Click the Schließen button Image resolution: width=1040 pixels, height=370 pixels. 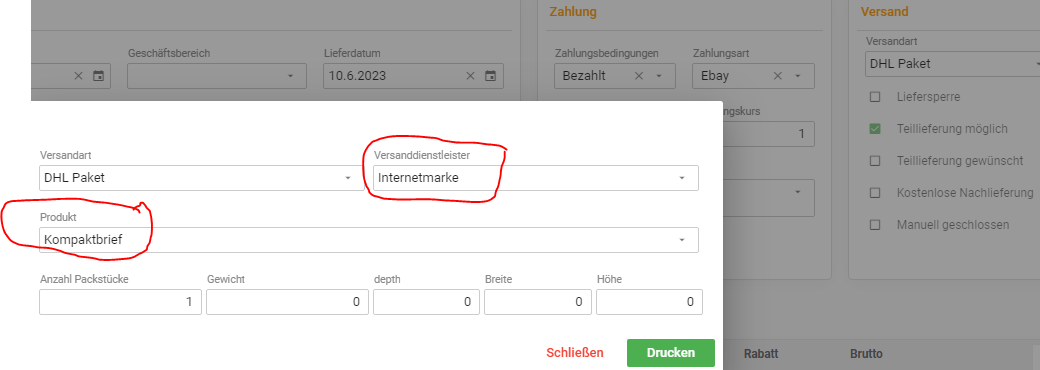(575, 353)
